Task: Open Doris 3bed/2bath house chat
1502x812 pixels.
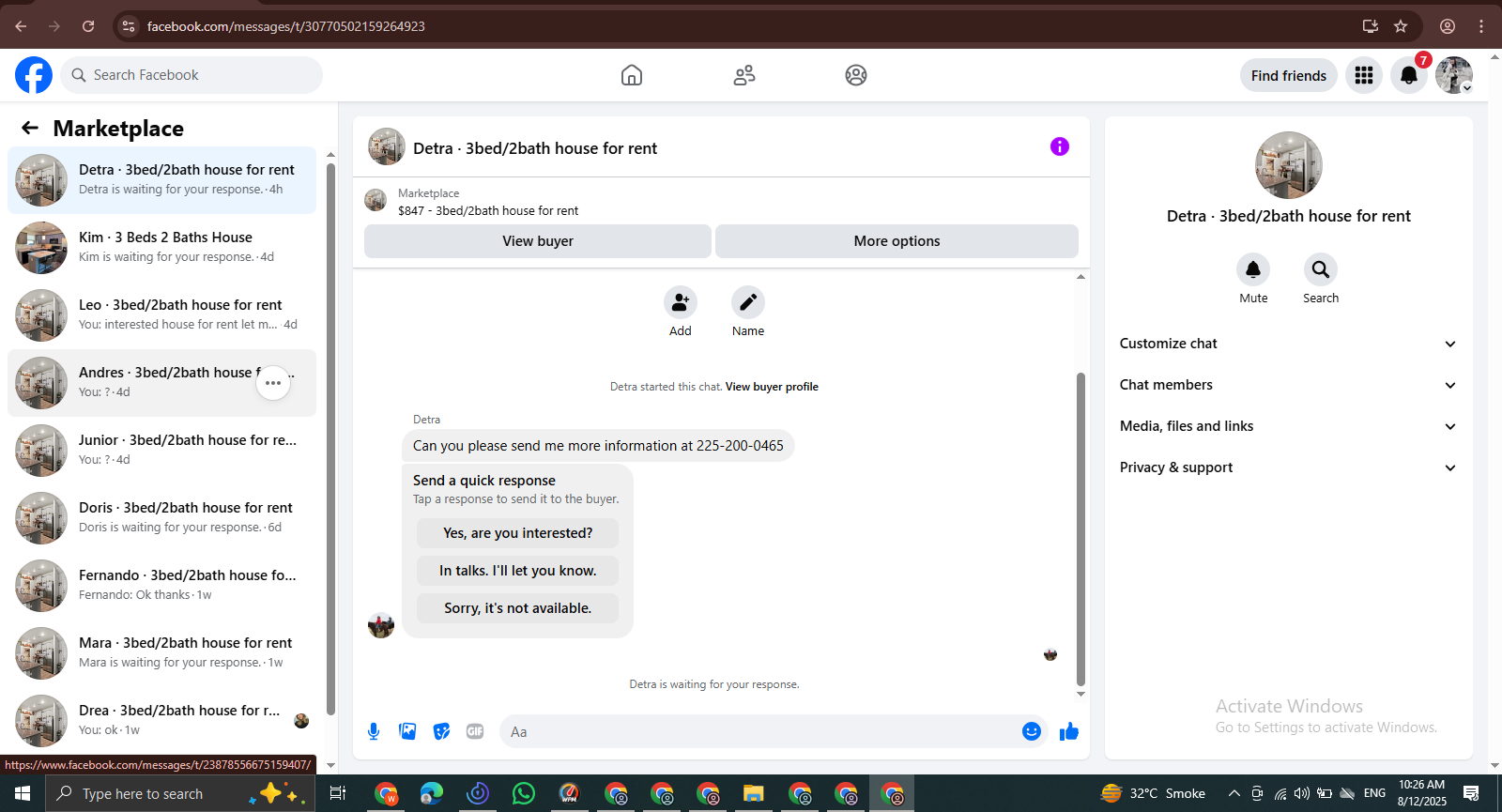Action: tap(161, 517)
